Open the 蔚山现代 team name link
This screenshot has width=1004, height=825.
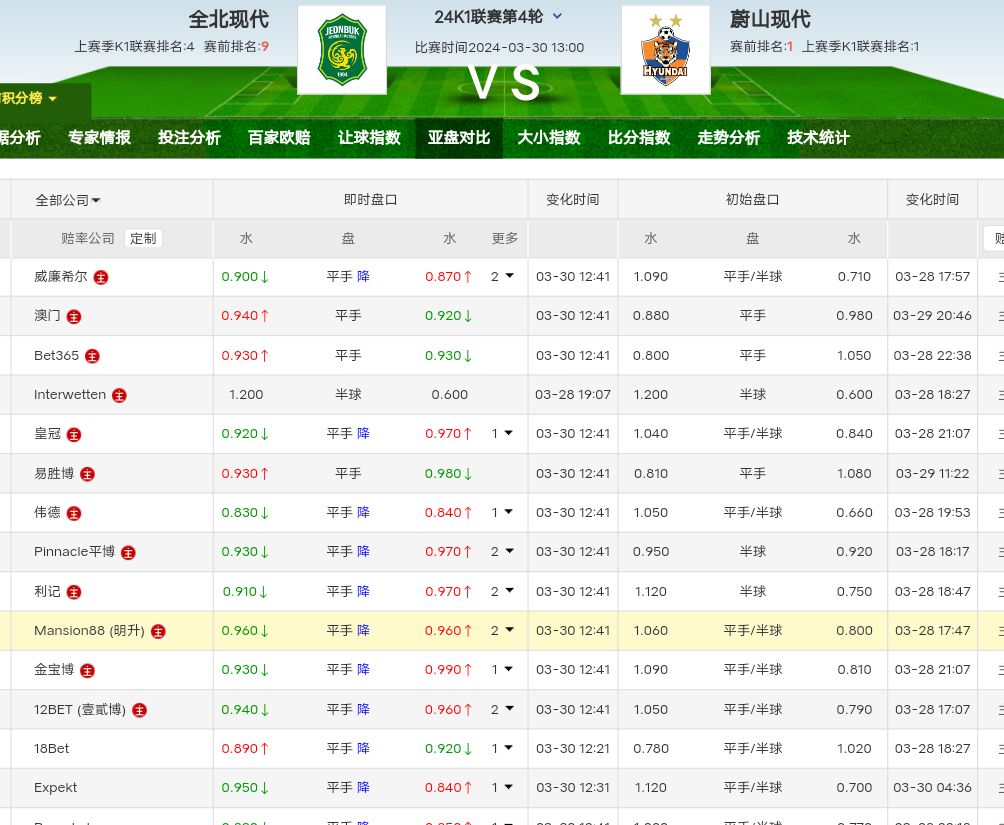(x=770, y=19)
